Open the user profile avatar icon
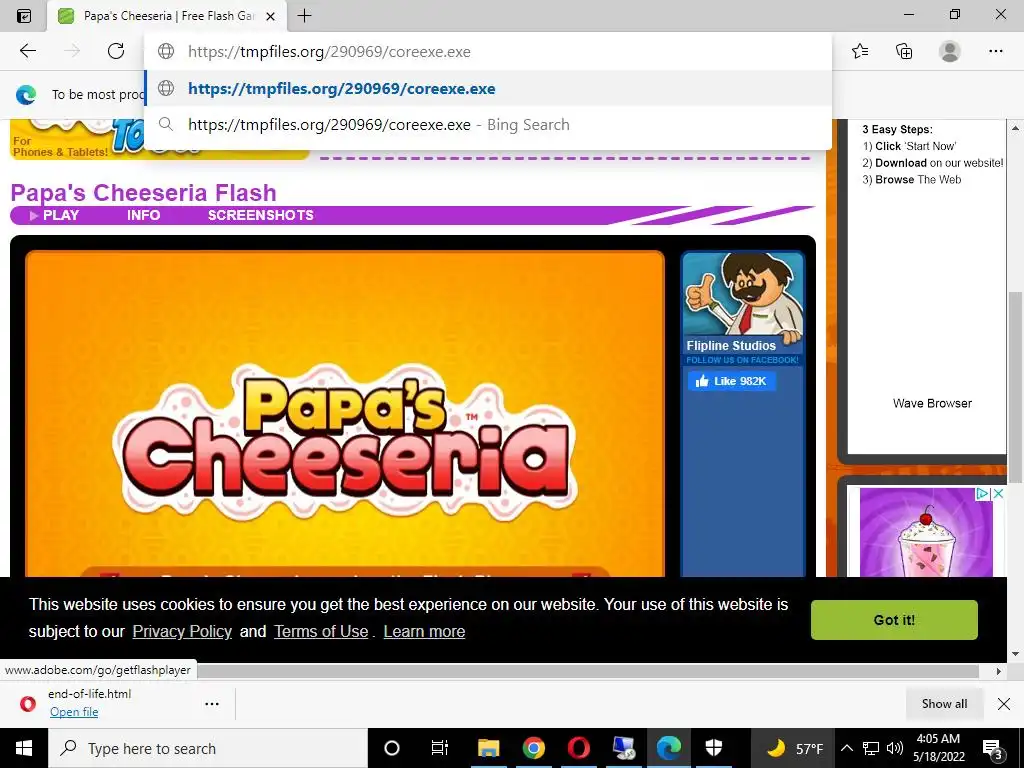This screenshot has height=768, width=1024. click(950, 51)
